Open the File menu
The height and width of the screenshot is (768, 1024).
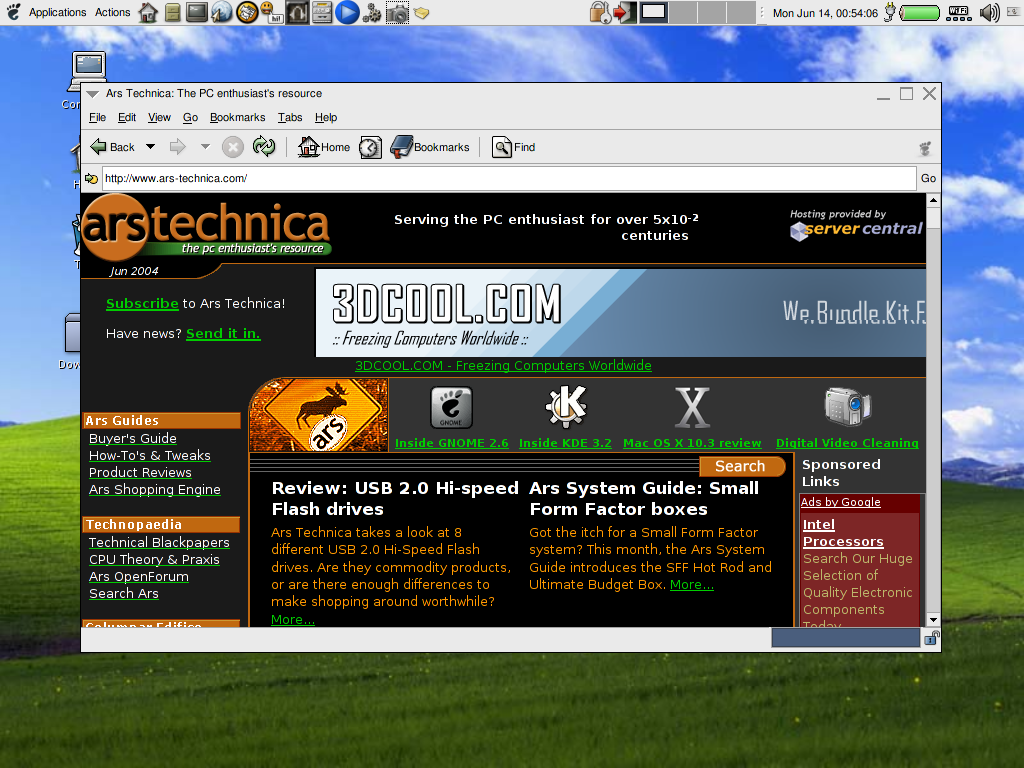click(97, 118)
